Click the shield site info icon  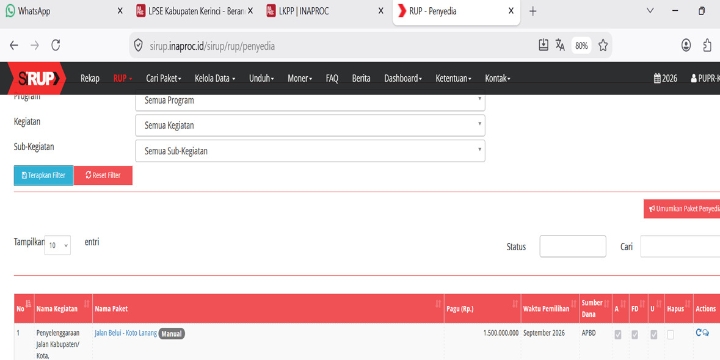pyautogui.click(x=138, y=45)
